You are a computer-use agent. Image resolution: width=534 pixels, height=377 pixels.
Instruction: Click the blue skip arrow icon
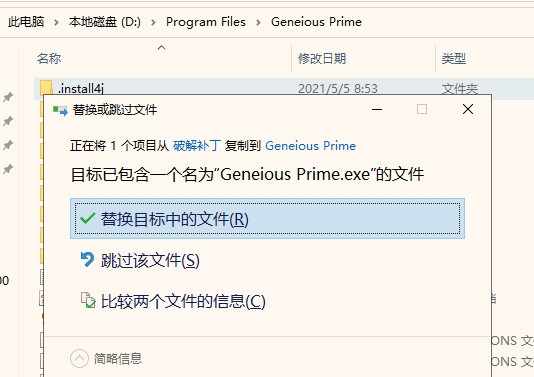pyautogui.click(x=87, y=260)
